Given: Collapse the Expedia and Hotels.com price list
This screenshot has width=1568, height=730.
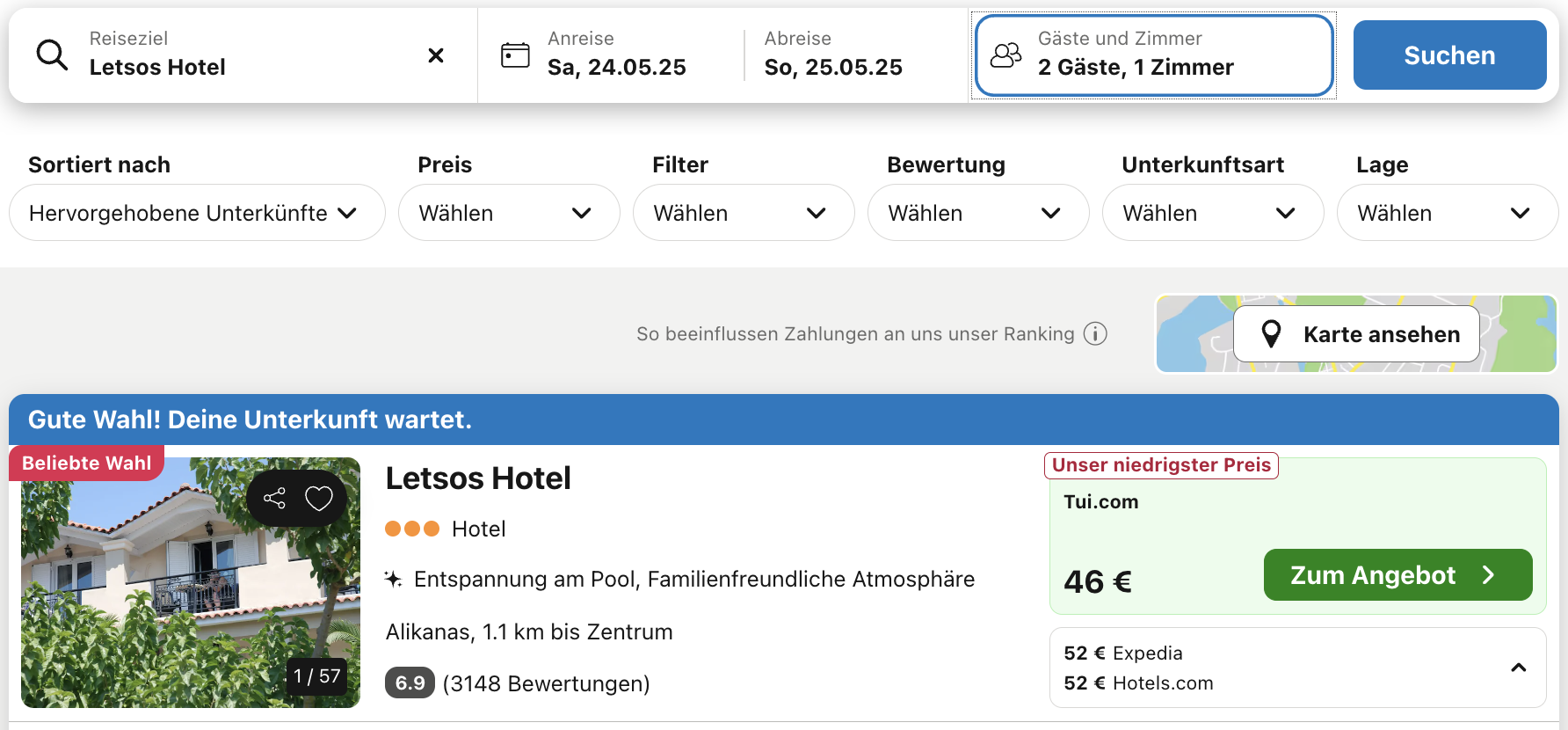Looking at the screenshot, I should coord(1518,668).
